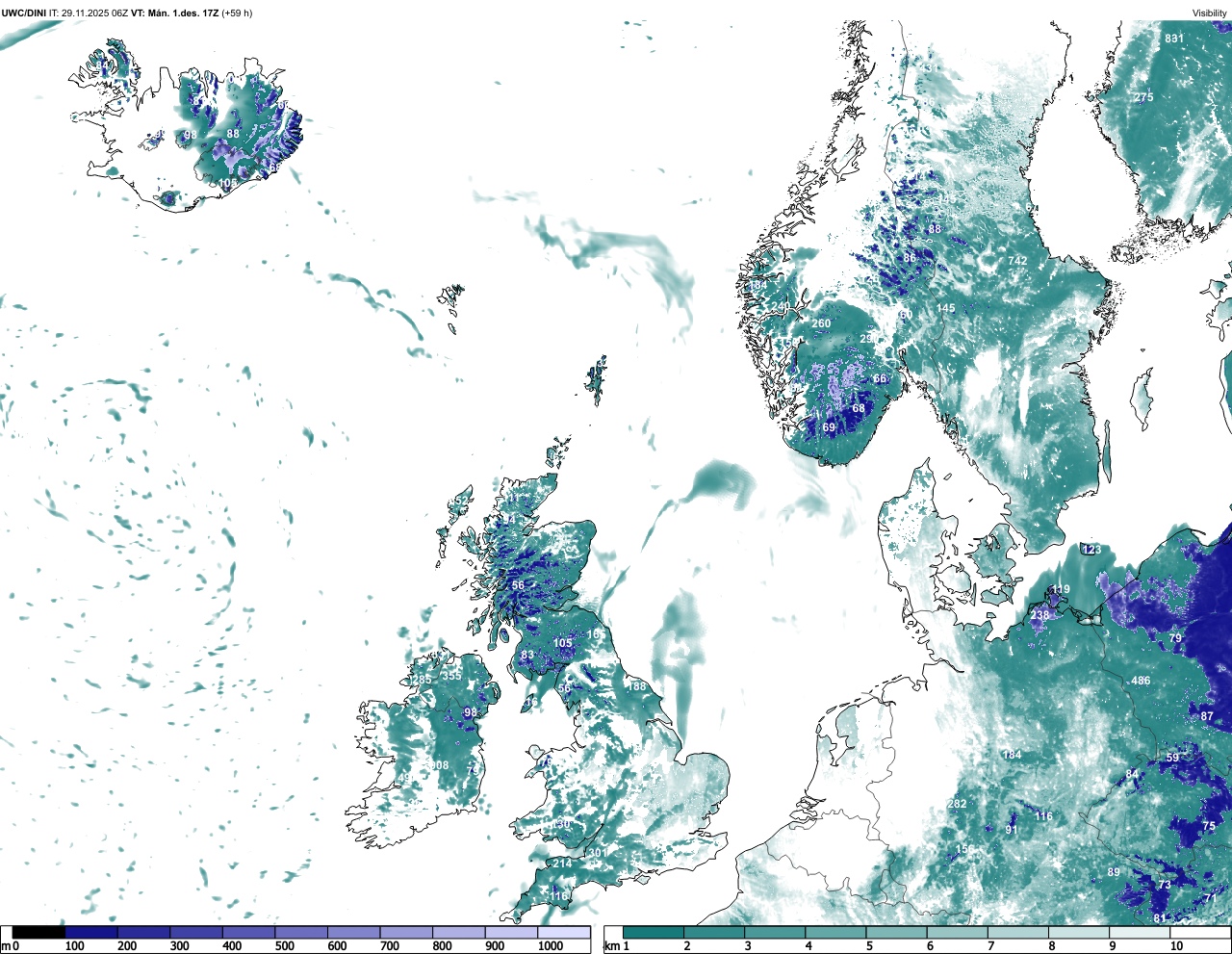Click the '355' value in Northern Ireland
Viewport: 1232px width, 954px height.
451,676
